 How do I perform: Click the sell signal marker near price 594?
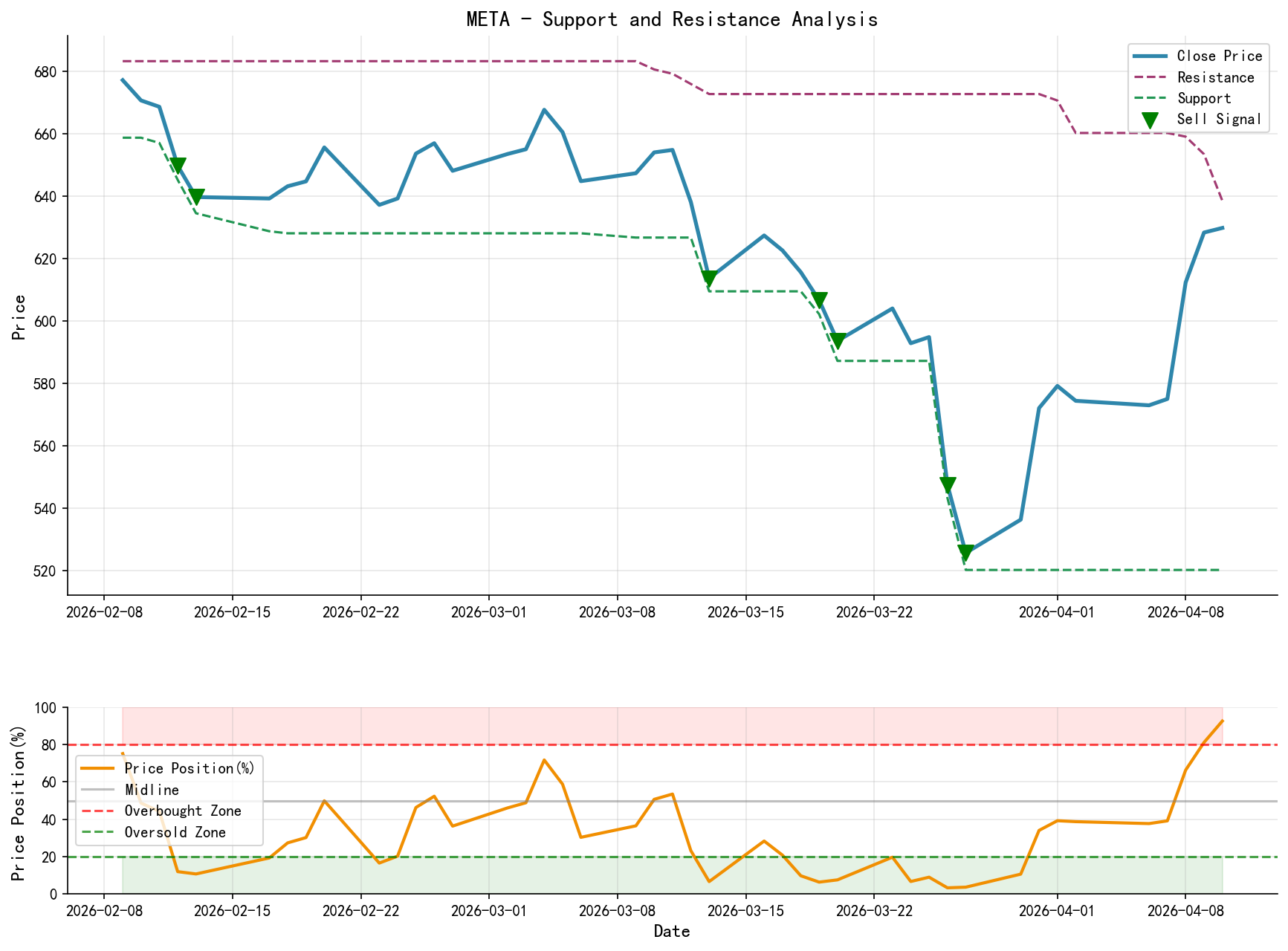[838, 340]
